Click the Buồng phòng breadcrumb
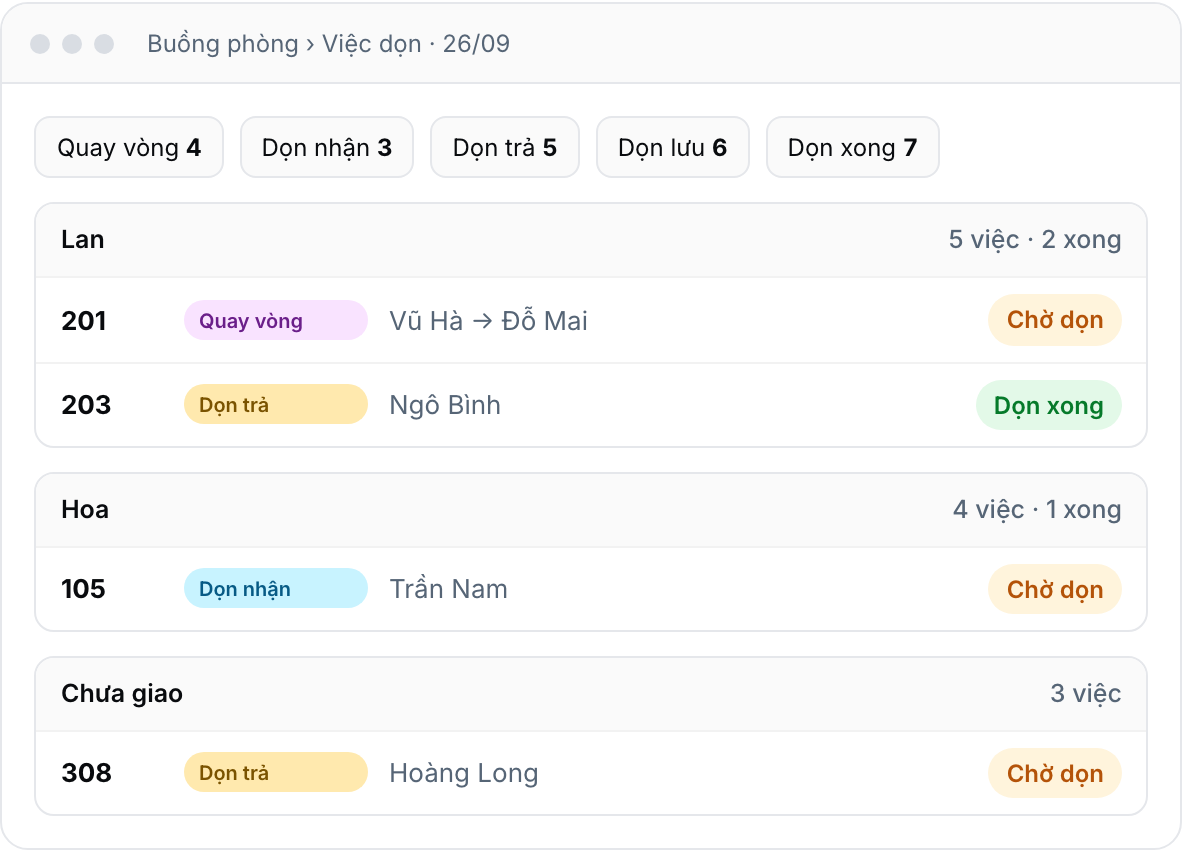Screen dimensions: 1182x852 coord(223,44)
